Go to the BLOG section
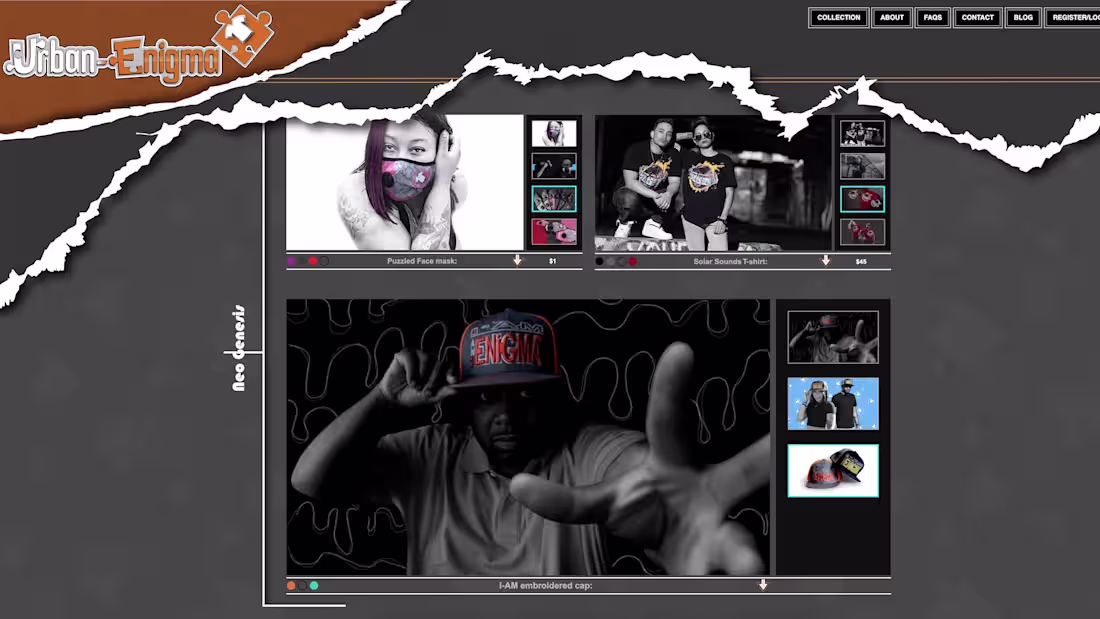 coord(1022,17)
